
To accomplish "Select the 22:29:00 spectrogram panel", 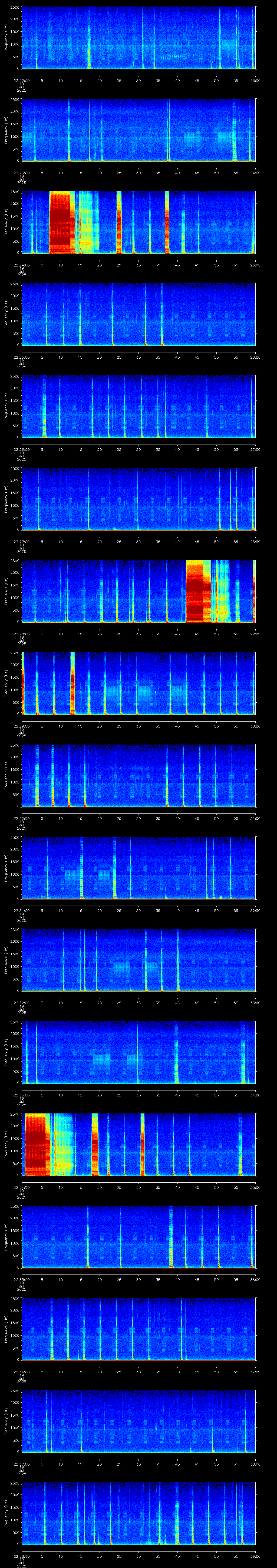I will pos(138,683).
